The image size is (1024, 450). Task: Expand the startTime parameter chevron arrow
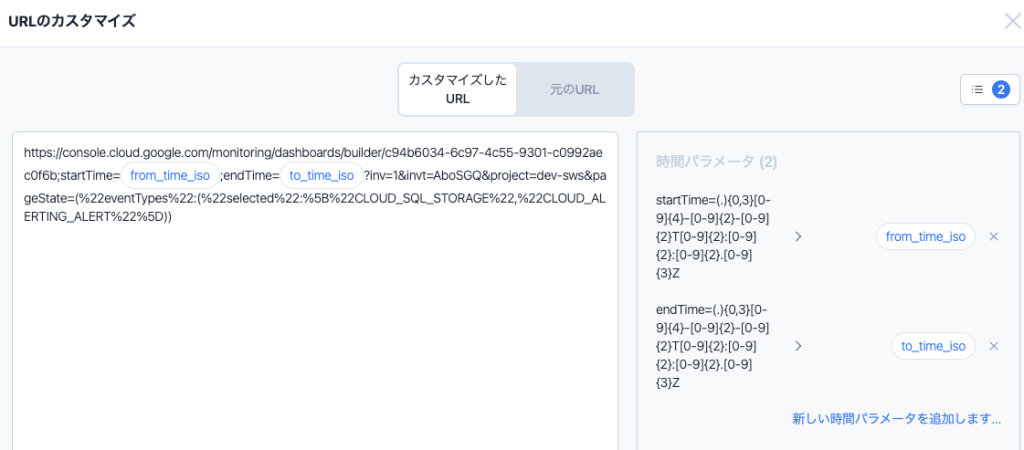coord(798,237)
